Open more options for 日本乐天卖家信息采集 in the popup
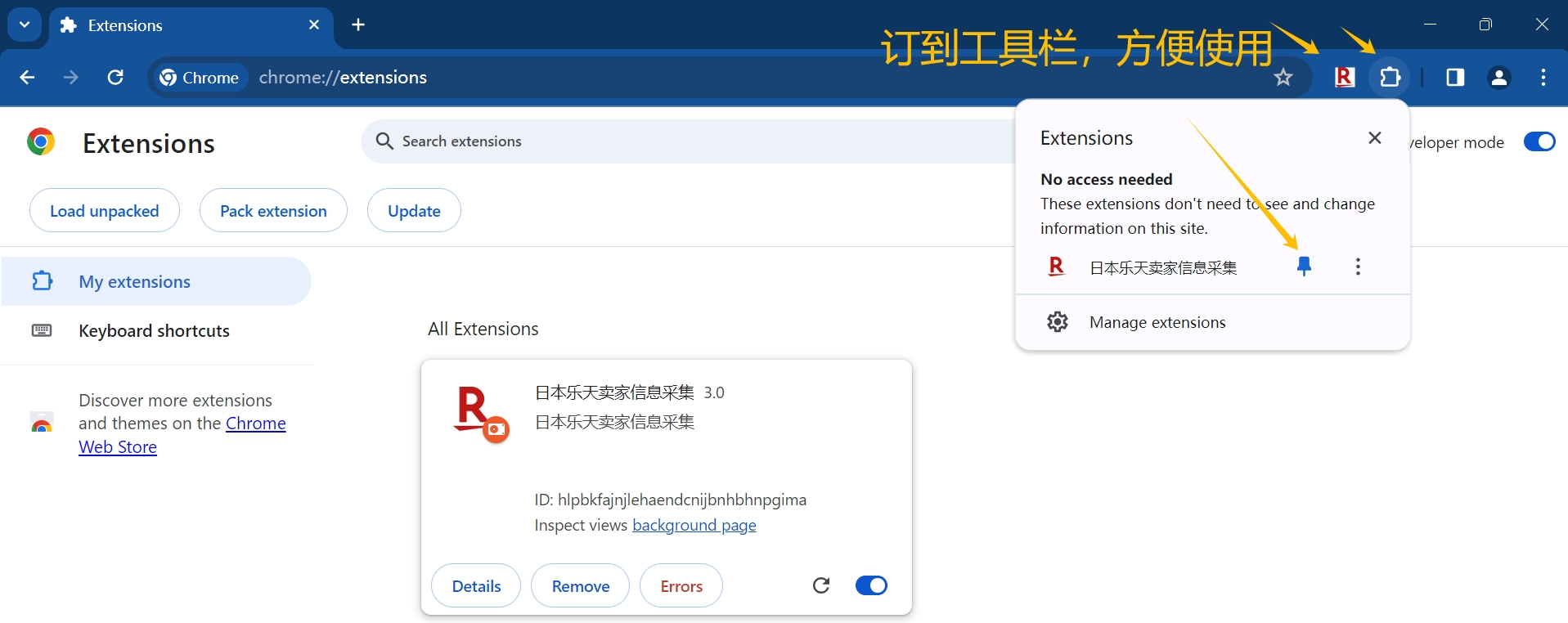 (1358, 267)
